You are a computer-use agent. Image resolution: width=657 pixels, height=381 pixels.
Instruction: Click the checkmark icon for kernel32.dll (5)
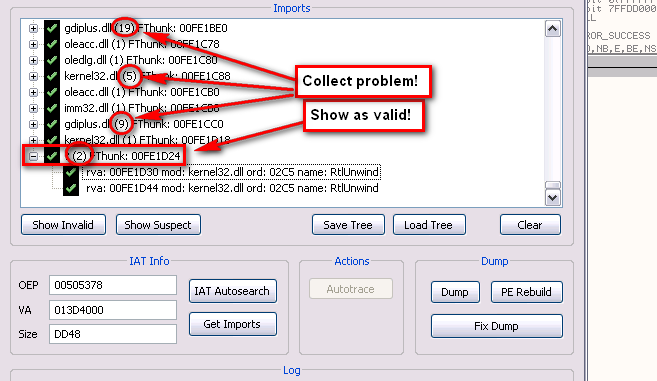[x=52, y=76]
